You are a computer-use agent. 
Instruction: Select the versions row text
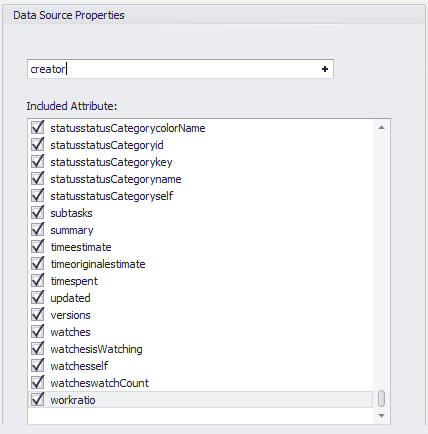tap(70, 315)
